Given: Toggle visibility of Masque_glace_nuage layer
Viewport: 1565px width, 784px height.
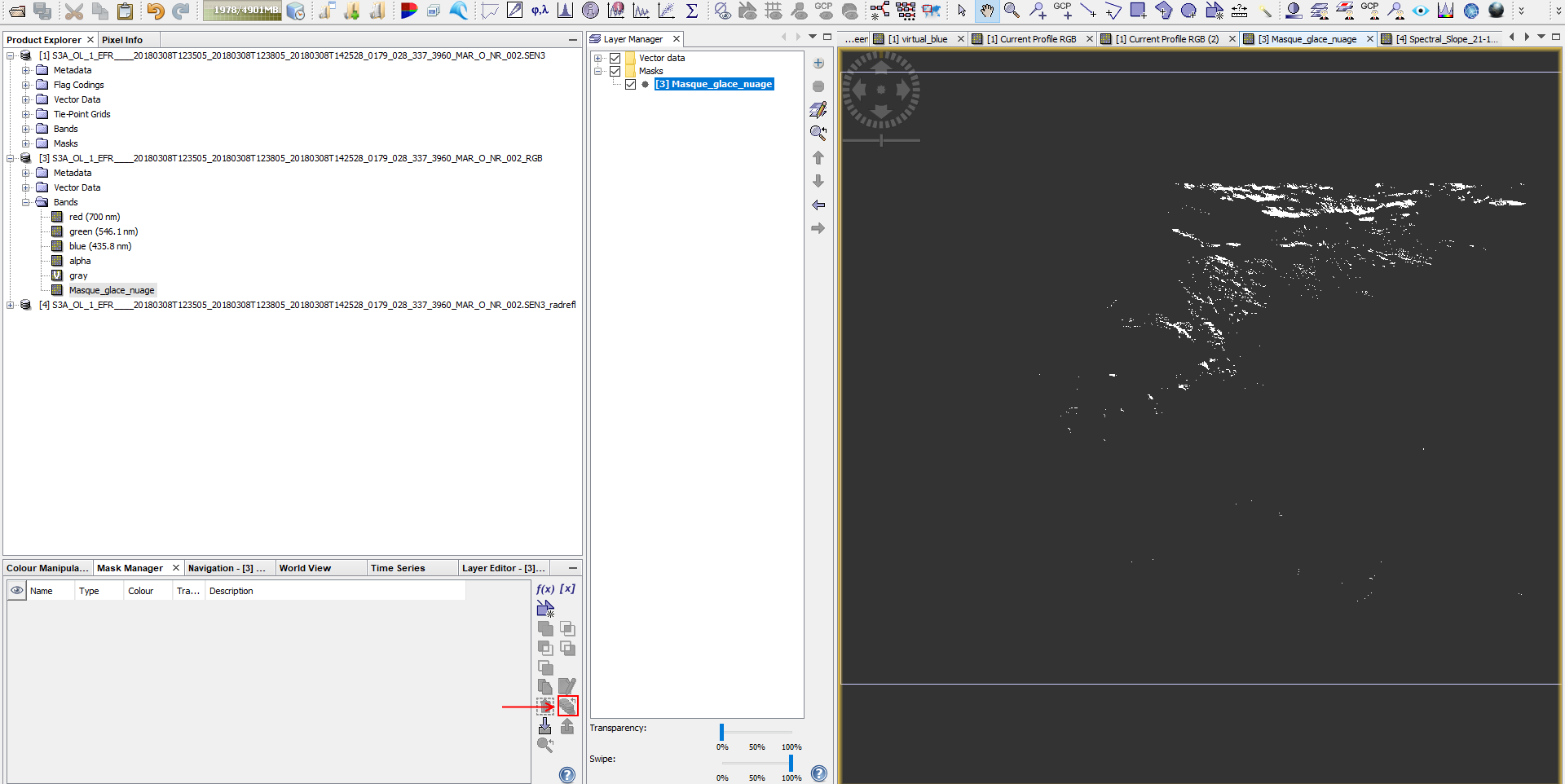Looking at the screenshot, I should (x=631, y=84).
